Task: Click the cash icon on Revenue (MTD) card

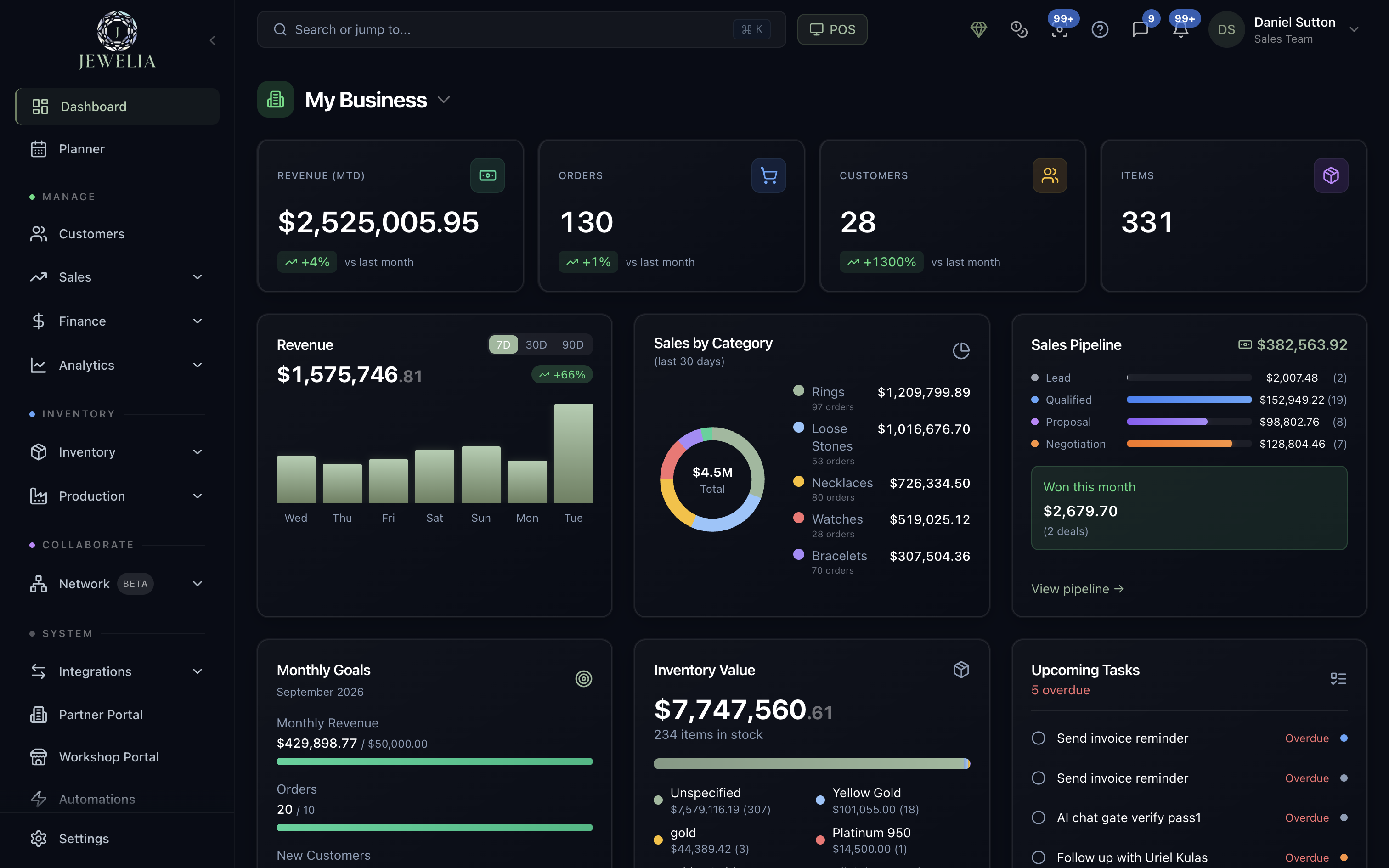Action: pyautogui.click(x=487, y=175)
